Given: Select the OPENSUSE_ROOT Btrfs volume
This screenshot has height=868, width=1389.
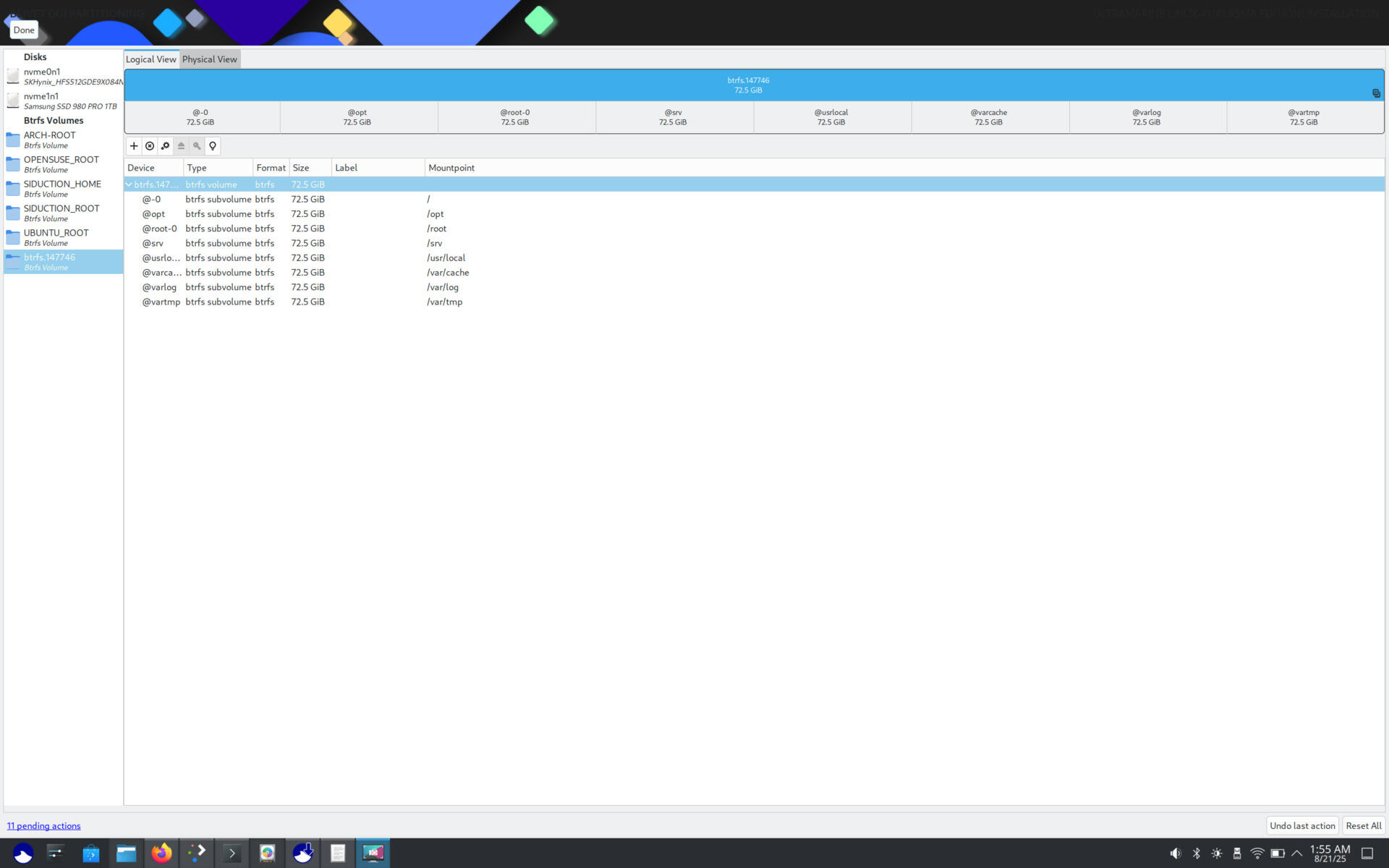Looking at the screenshot, I should tap(64, 164).
